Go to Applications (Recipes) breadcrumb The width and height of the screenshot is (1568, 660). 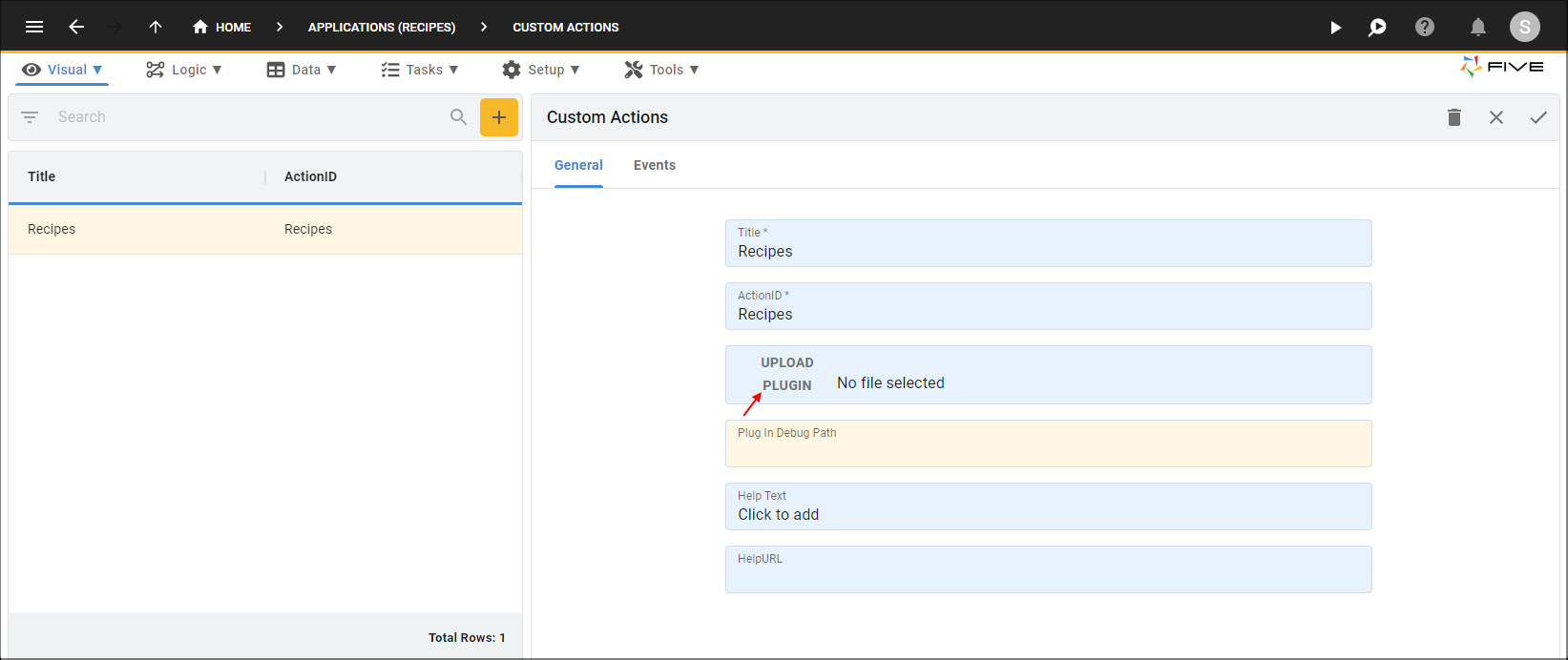coord(381,27)
